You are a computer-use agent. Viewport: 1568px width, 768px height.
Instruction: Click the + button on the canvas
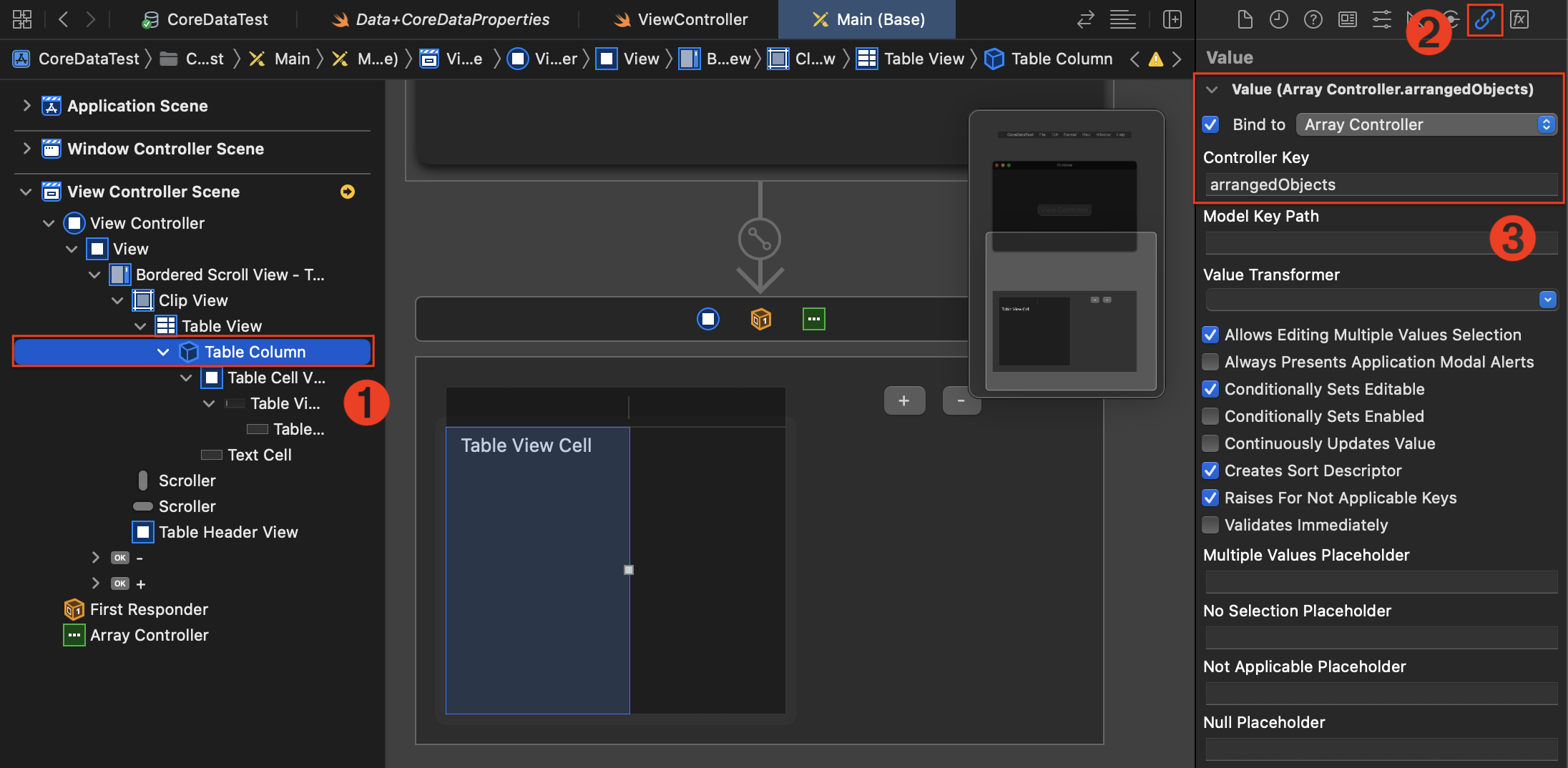(904, 400)
